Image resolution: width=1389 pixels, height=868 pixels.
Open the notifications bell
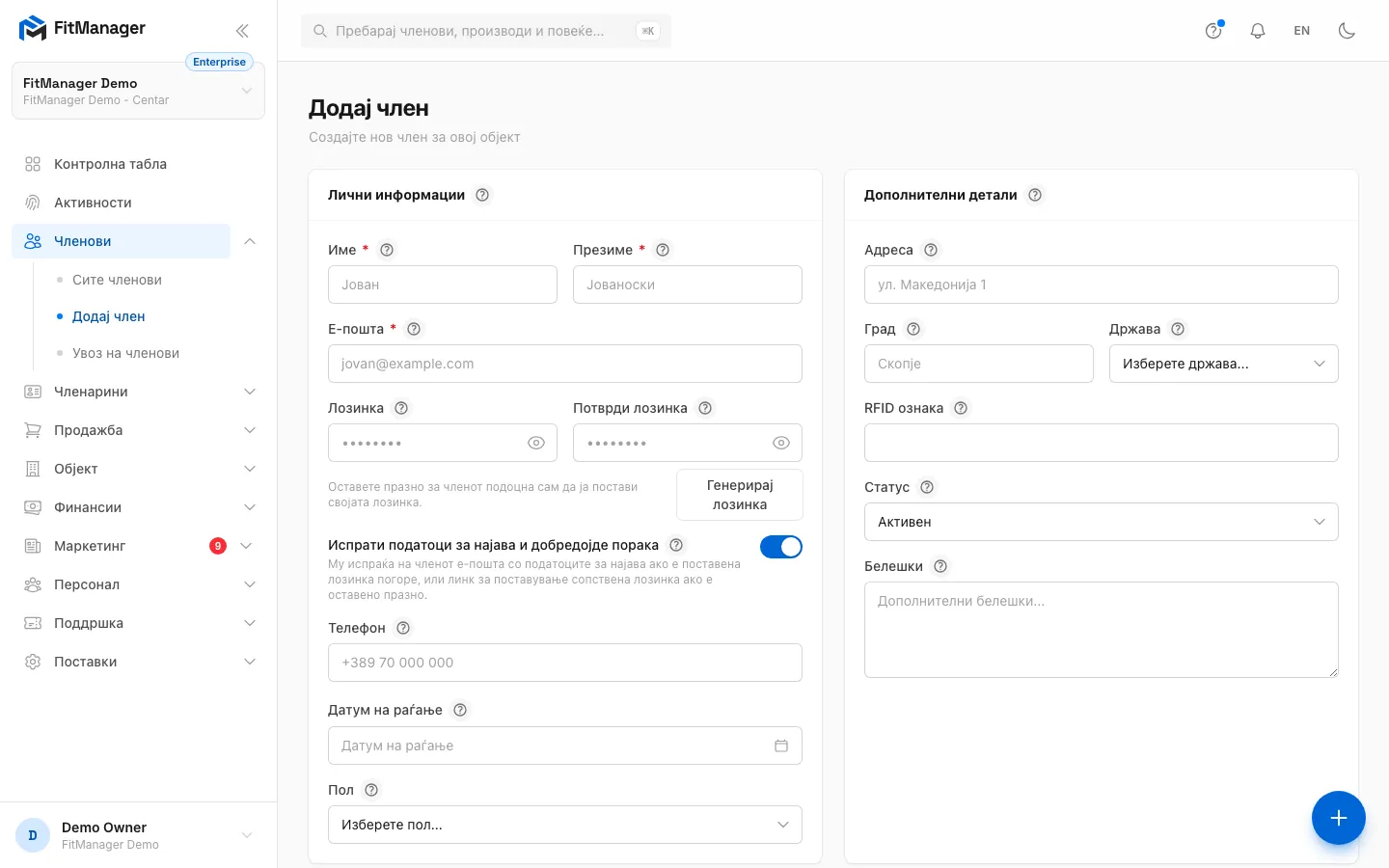1258,31
